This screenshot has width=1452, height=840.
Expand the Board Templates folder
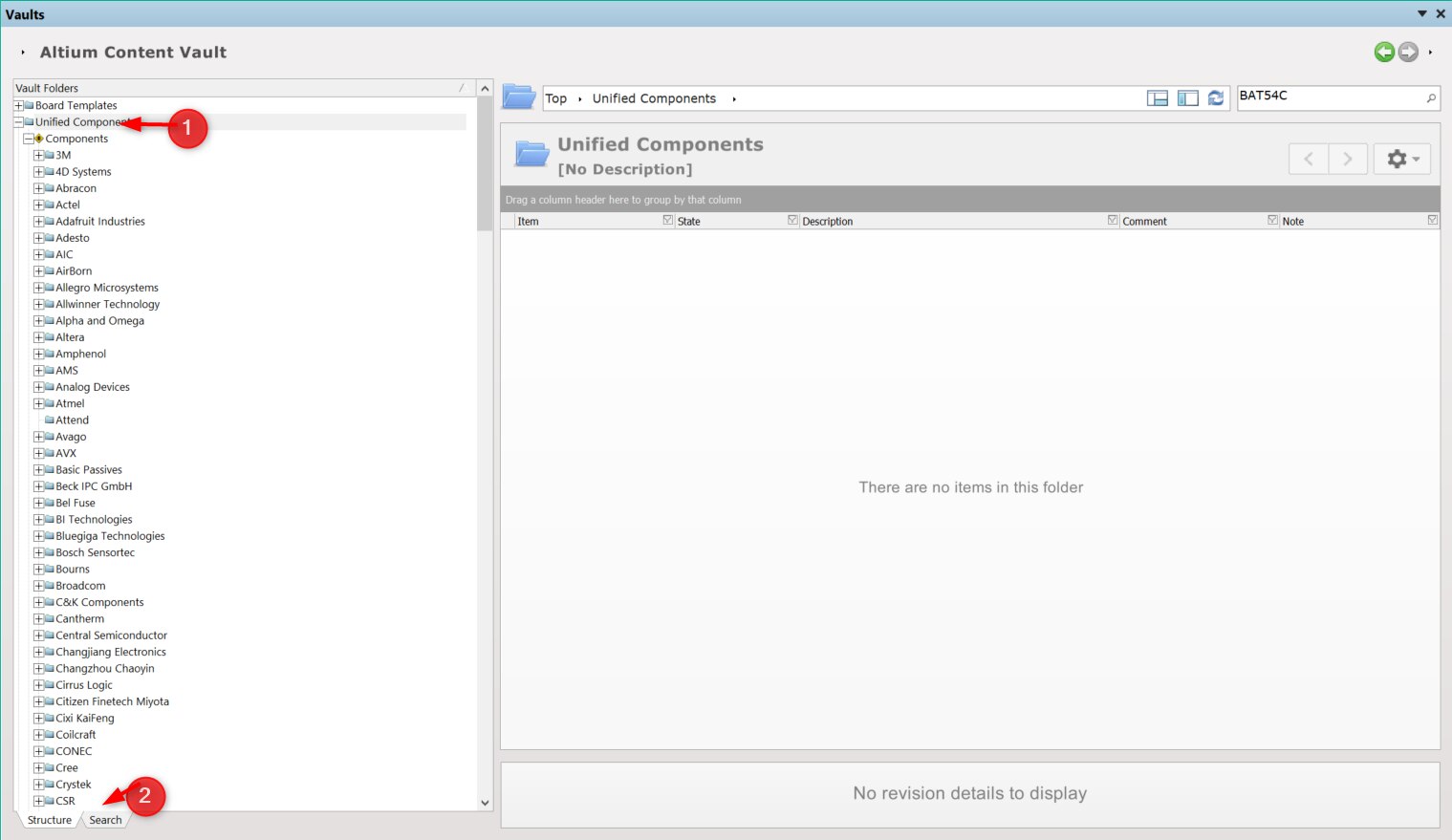(18, 106)
